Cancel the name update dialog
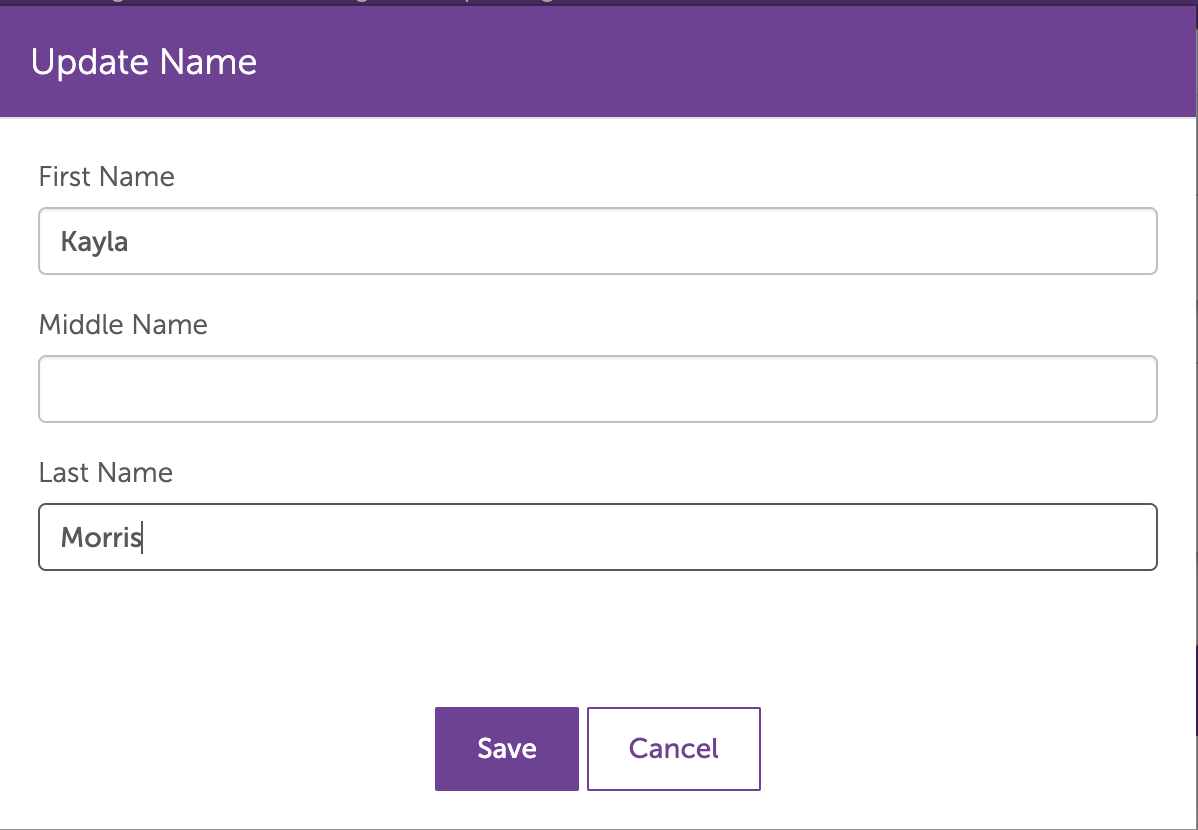 673,749
